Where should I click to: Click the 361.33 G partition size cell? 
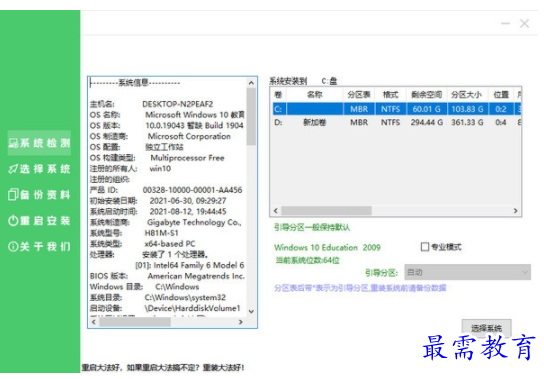click(467, 122)
